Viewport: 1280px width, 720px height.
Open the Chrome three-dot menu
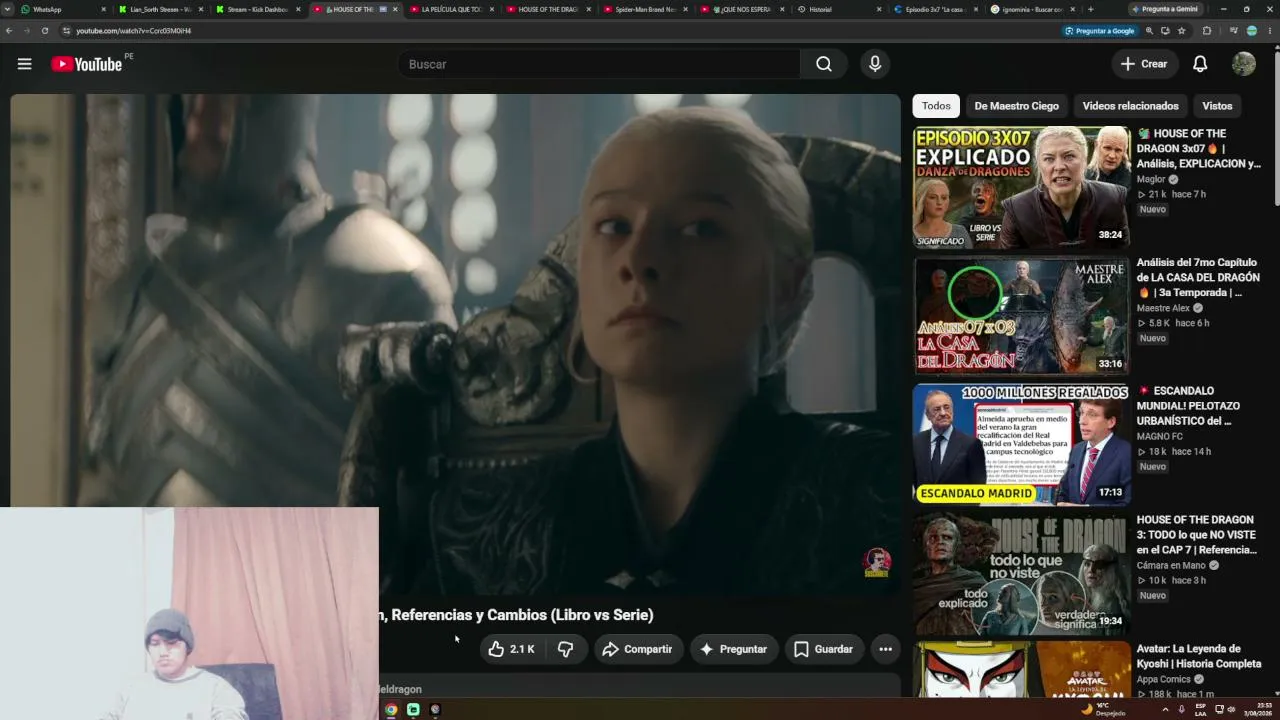point(1270,31)
